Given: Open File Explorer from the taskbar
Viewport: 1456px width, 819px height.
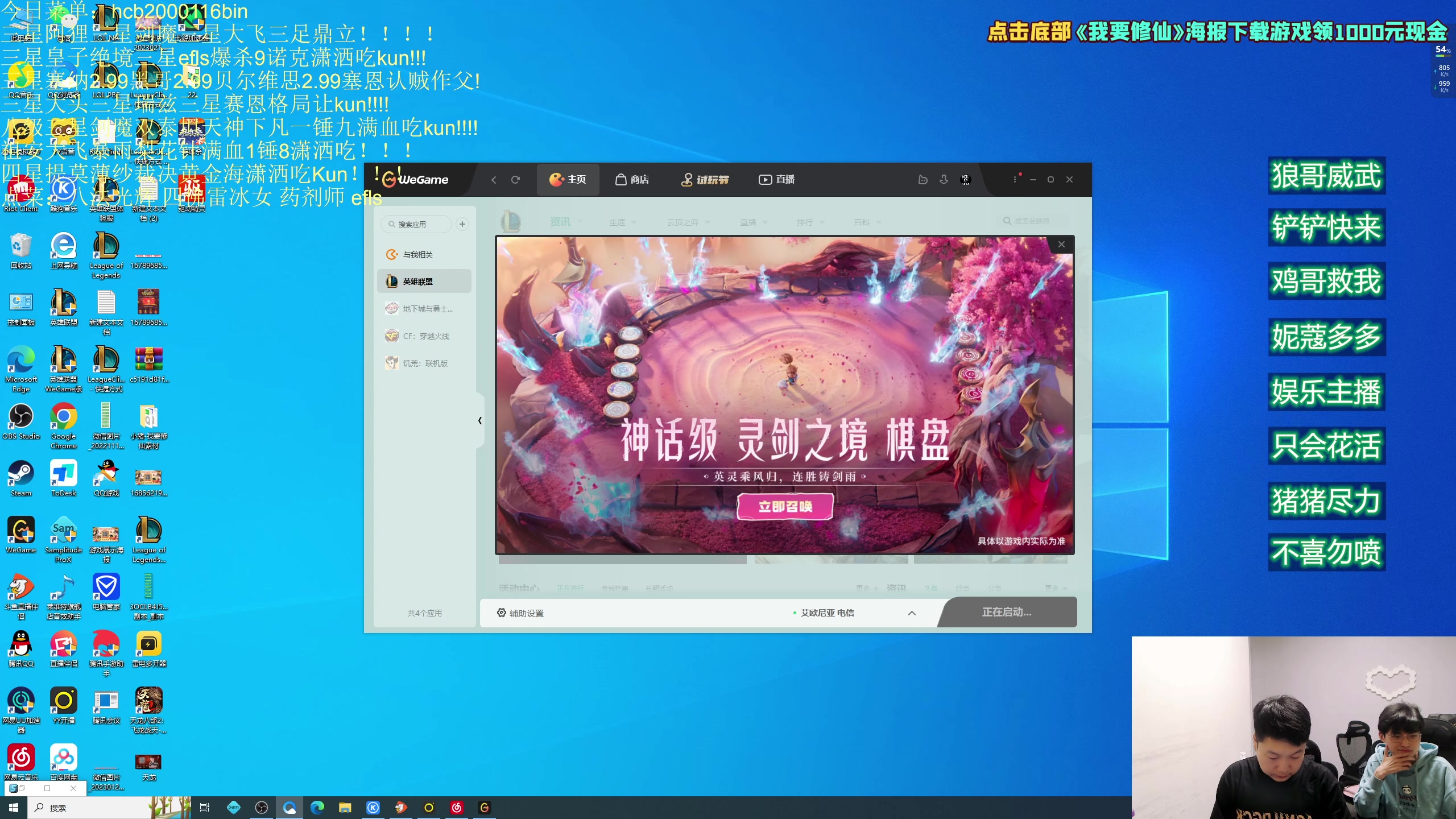Looking at the screenshot, I should click(x=345, y=808).
